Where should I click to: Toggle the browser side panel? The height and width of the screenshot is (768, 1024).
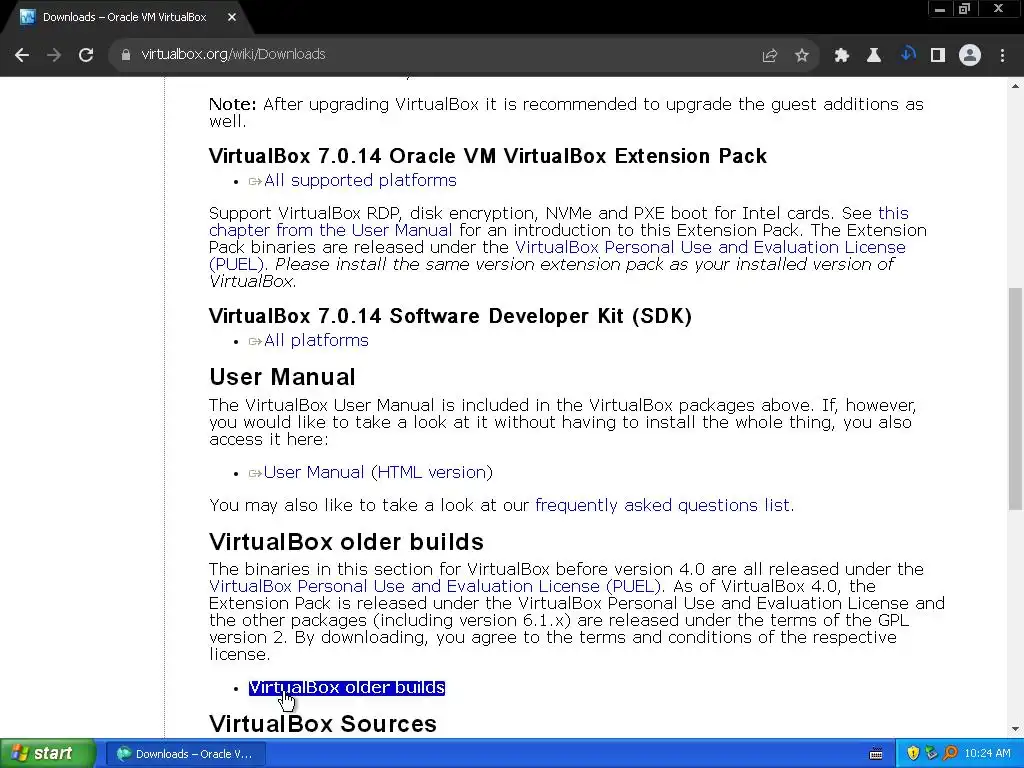click(x=938, y=56)
